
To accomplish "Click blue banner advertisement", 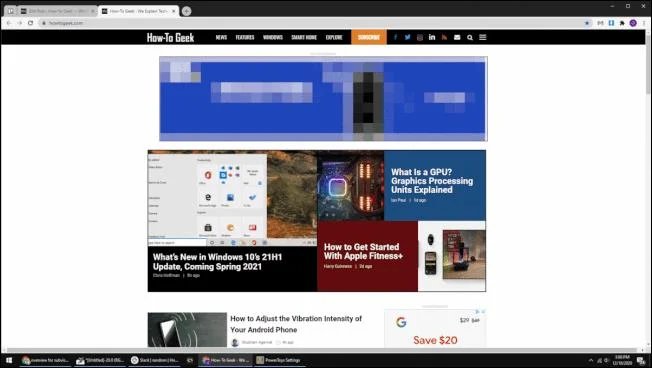I will click(x=323, y=99).
